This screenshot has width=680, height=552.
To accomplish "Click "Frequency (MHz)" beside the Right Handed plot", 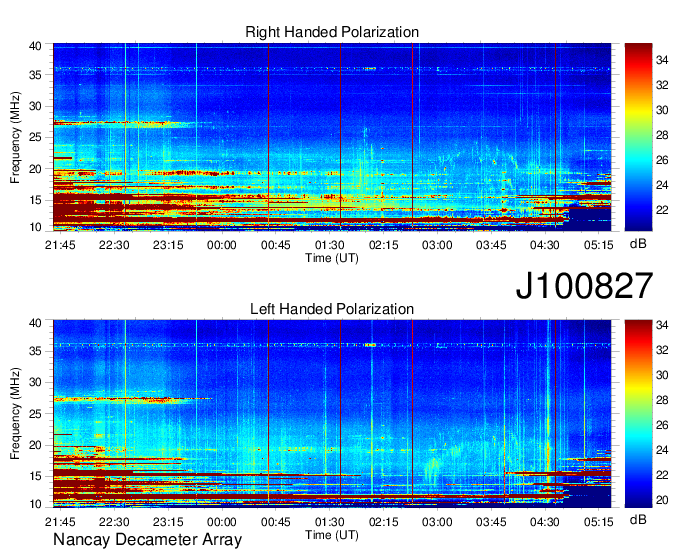I will tap(15, 137).
